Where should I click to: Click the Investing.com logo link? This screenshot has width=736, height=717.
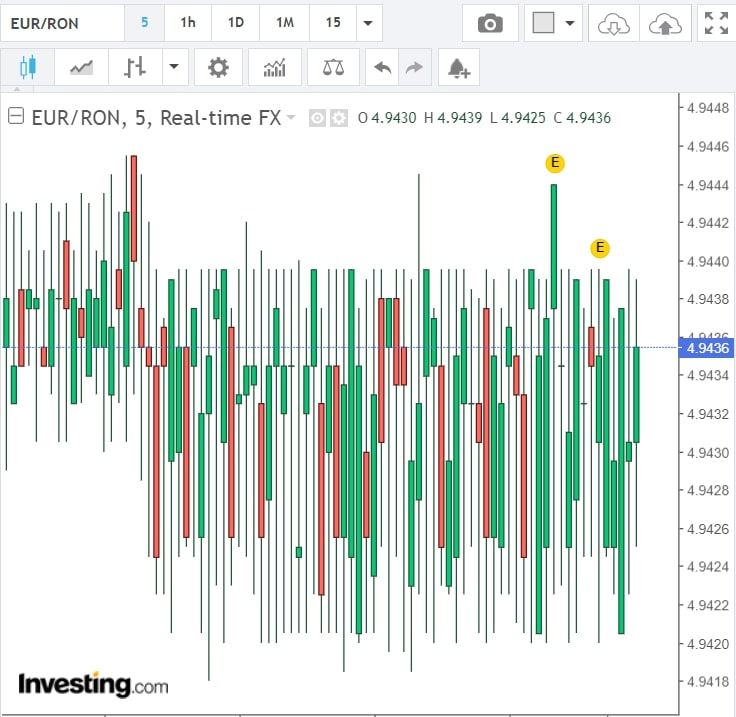[x=93, y=685]
